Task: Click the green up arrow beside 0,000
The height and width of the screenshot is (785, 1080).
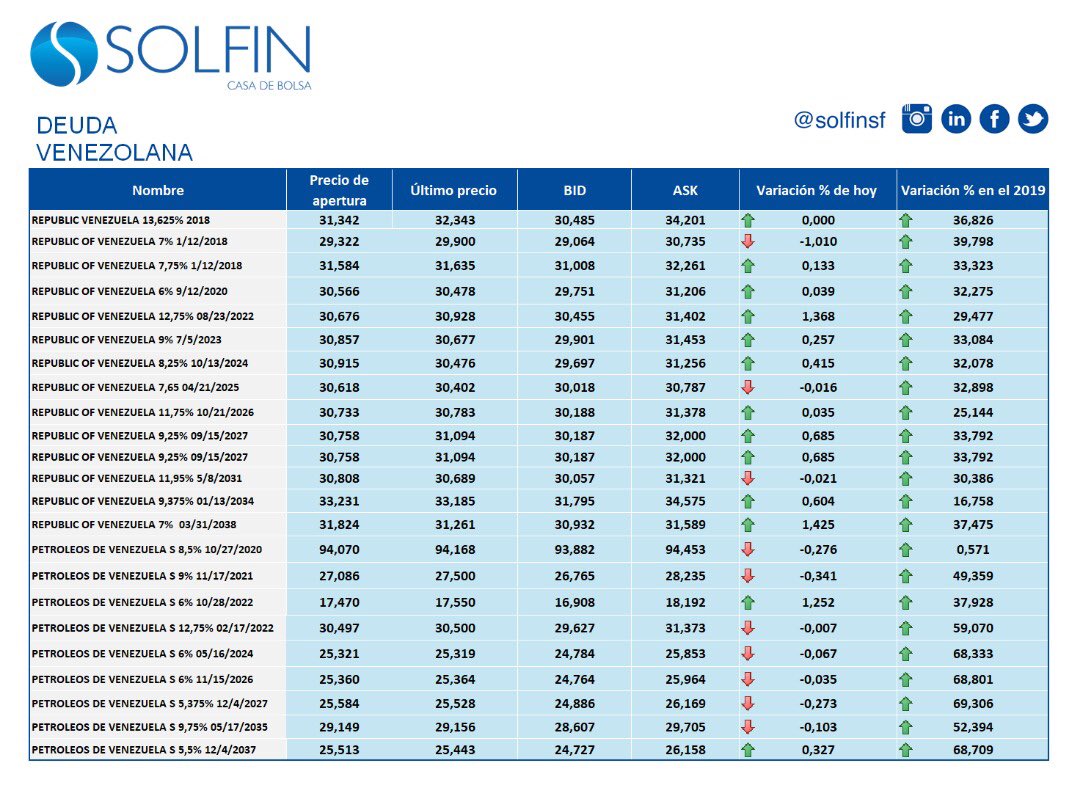Action: coord(748,220)
